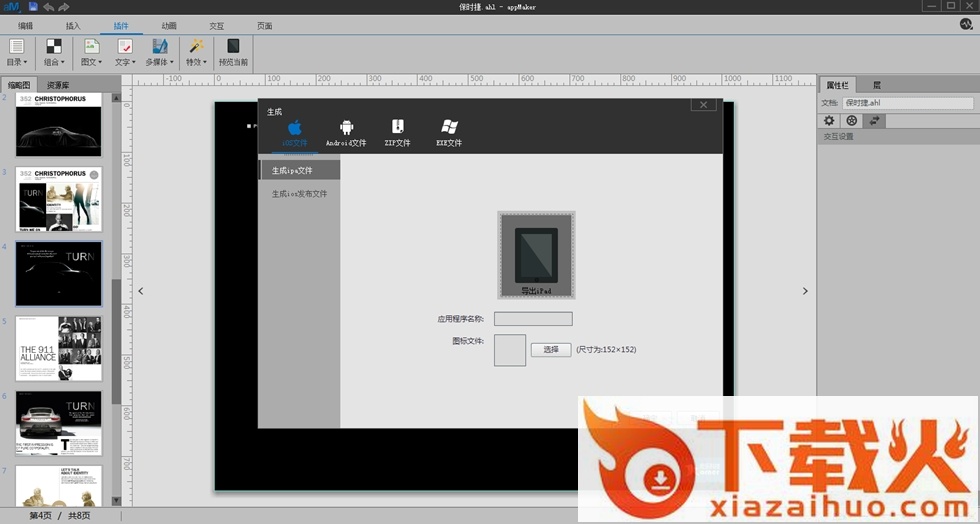
Task: Click thumbnail scrollbar up arrow
Action: [x=116, y=98]
